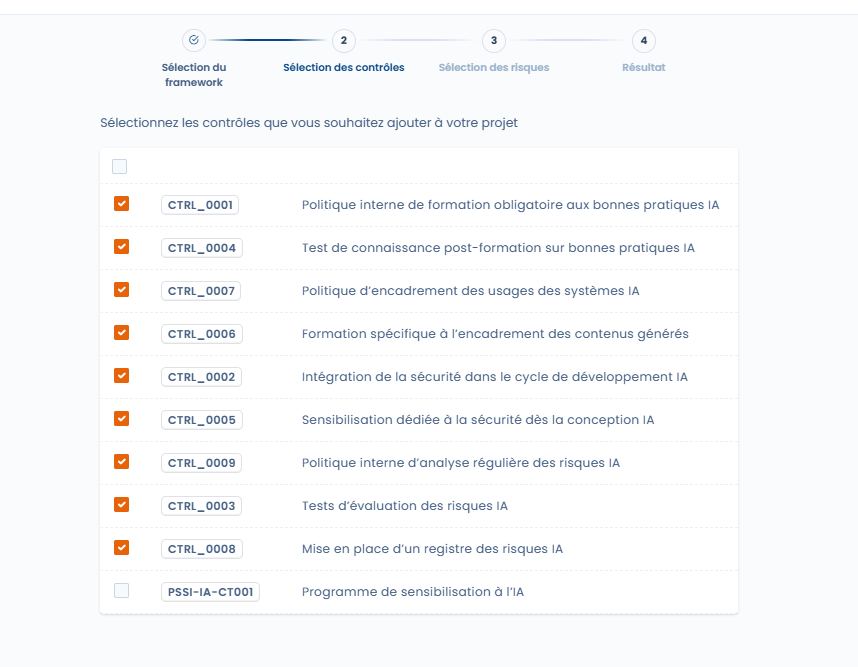This screenshot has height=667, width=858.
Task: Click the CTRL_0005 code badge
Action: pyautogui.click(x=201, y=420)
